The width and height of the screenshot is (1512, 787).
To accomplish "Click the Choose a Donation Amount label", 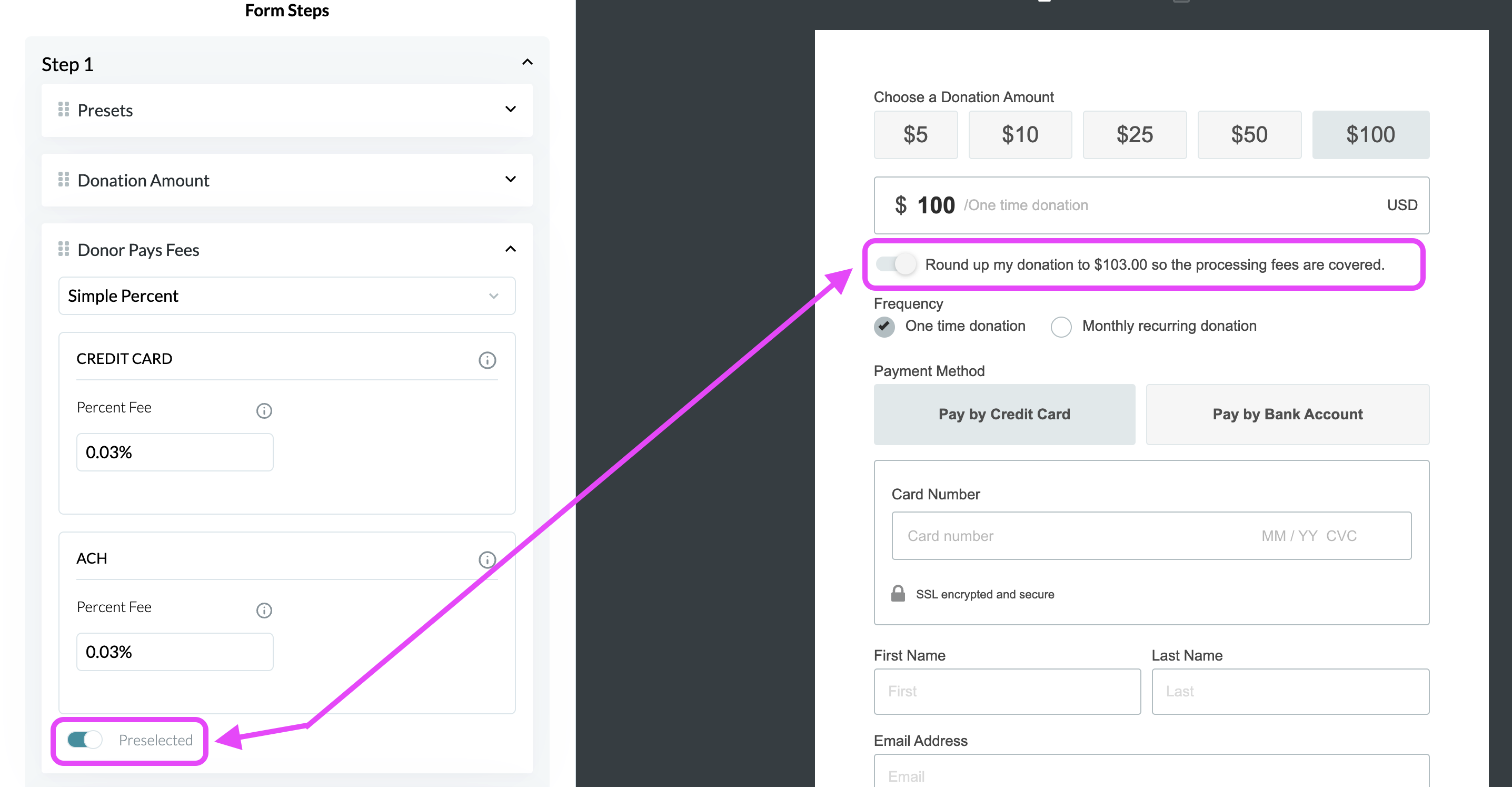I will coord(963,97).
